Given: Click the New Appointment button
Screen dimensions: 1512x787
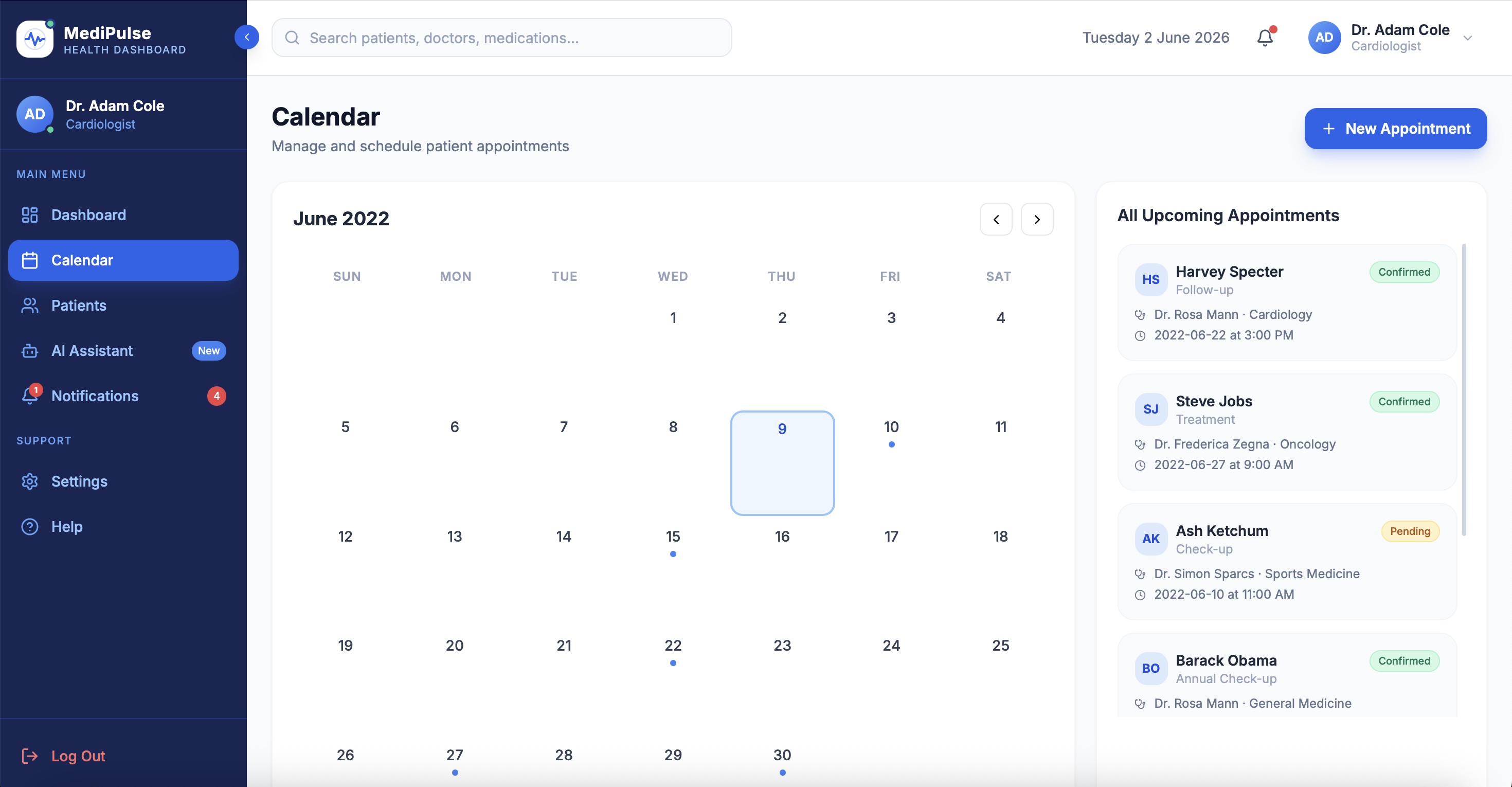Looking at the screenshot, I should pyautogui.click(x=1395, y=129).
